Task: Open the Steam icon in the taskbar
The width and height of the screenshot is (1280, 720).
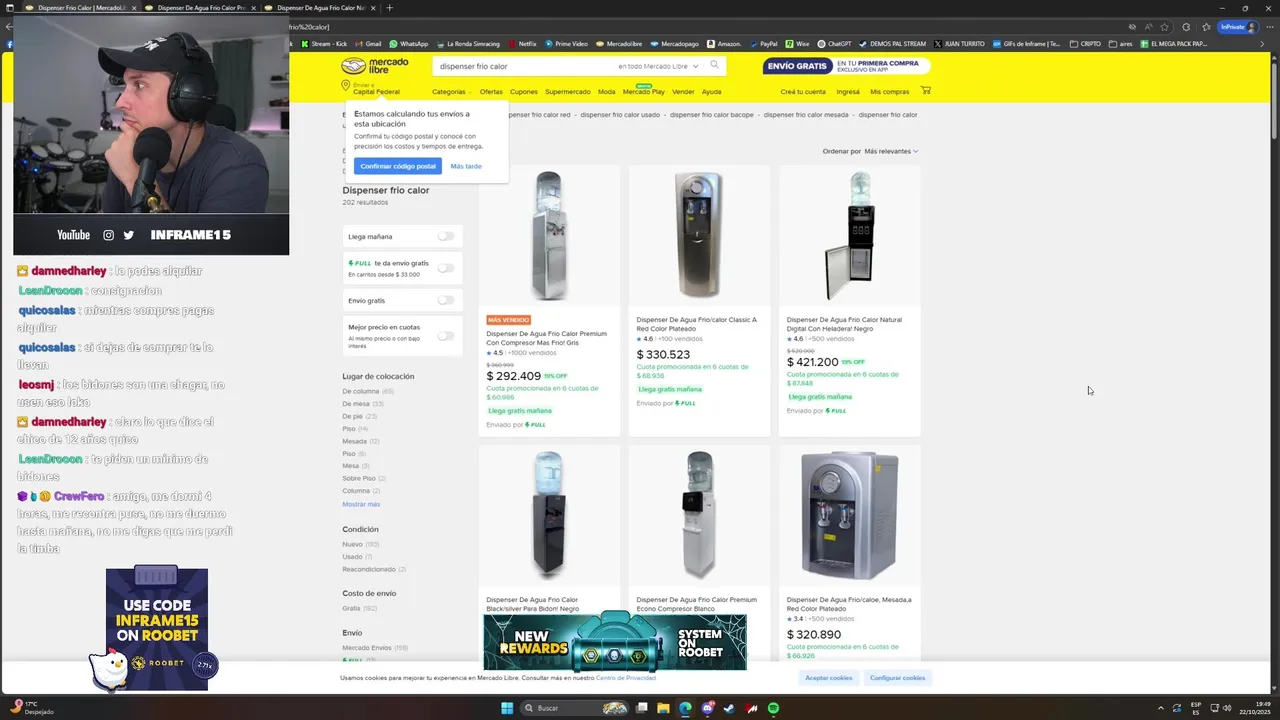Action: [729, 708]
